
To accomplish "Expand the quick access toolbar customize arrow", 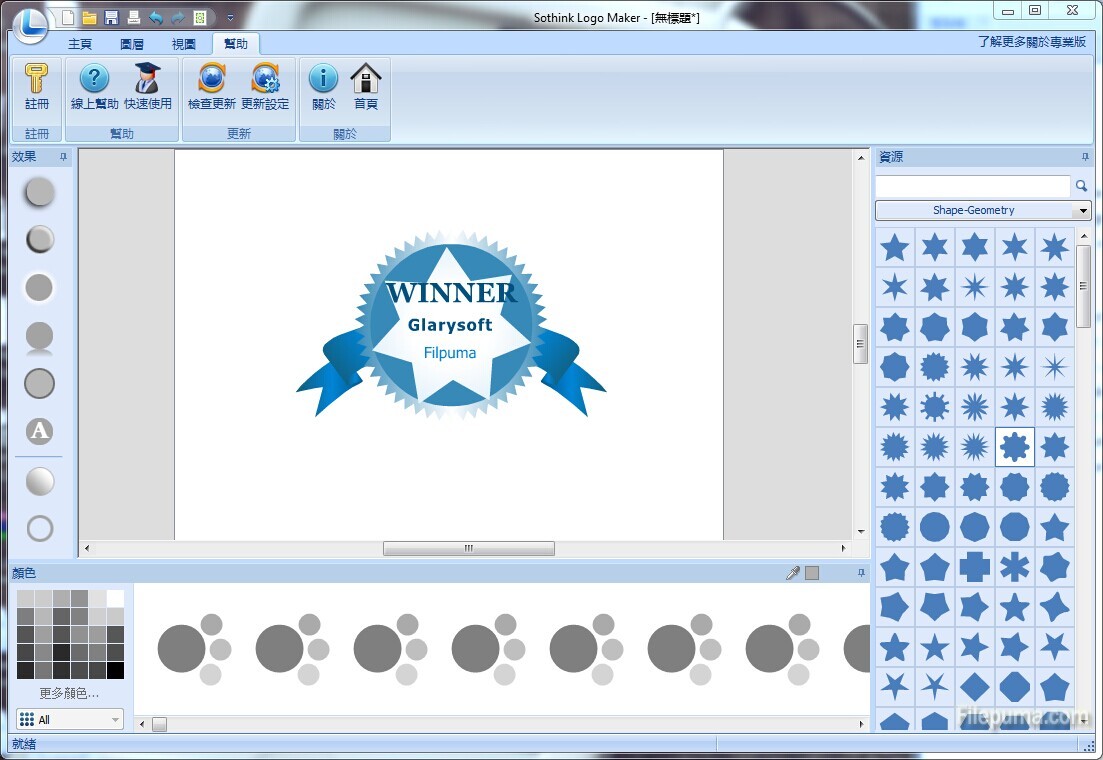I will (230, 18).
